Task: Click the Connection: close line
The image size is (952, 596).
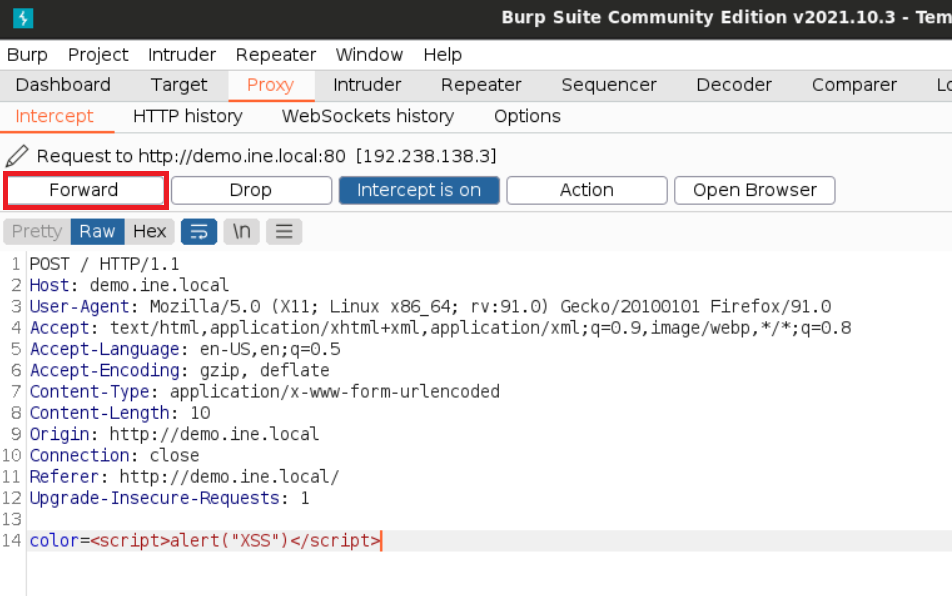Action: click(115, 455)
